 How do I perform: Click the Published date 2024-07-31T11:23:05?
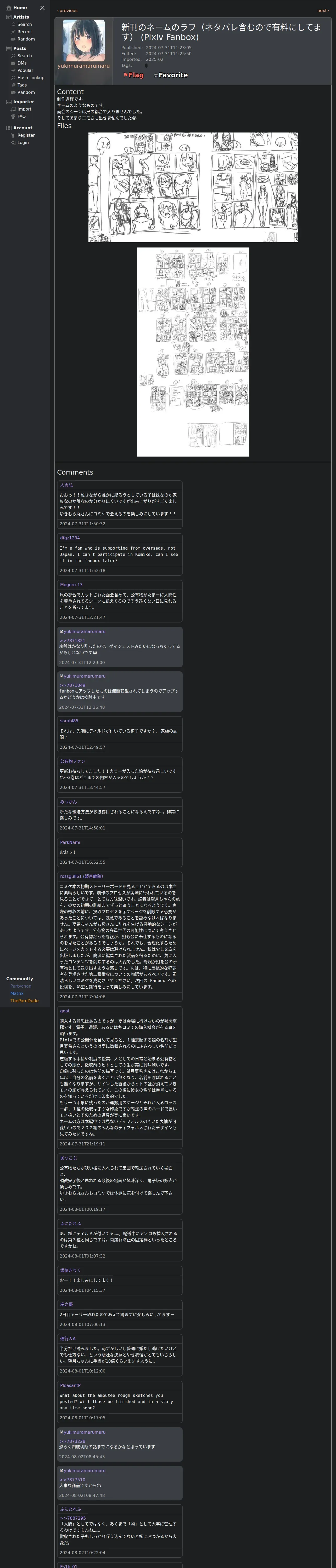[x=168, y=48]
